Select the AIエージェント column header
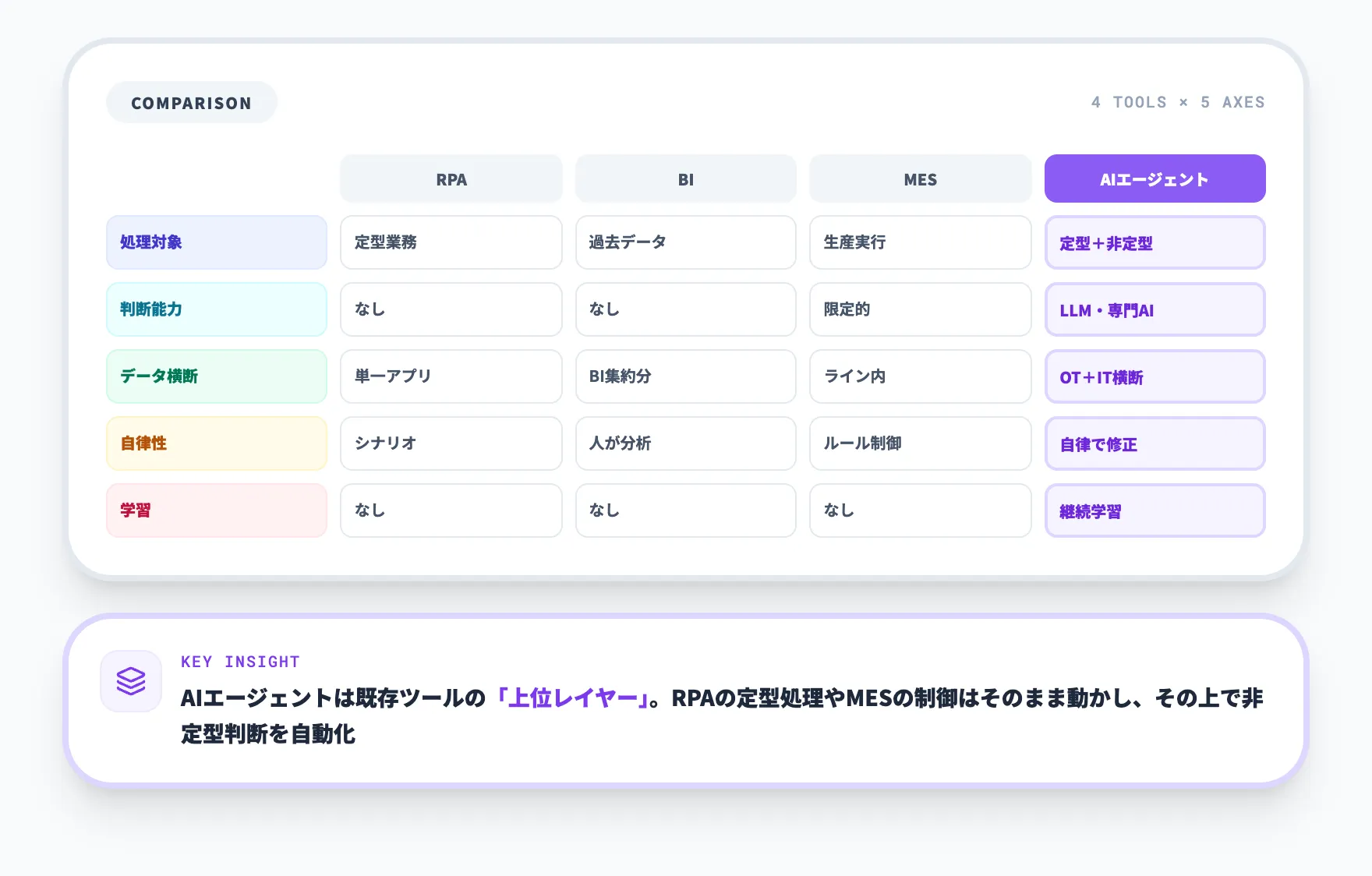 [x=1154, y=178]
